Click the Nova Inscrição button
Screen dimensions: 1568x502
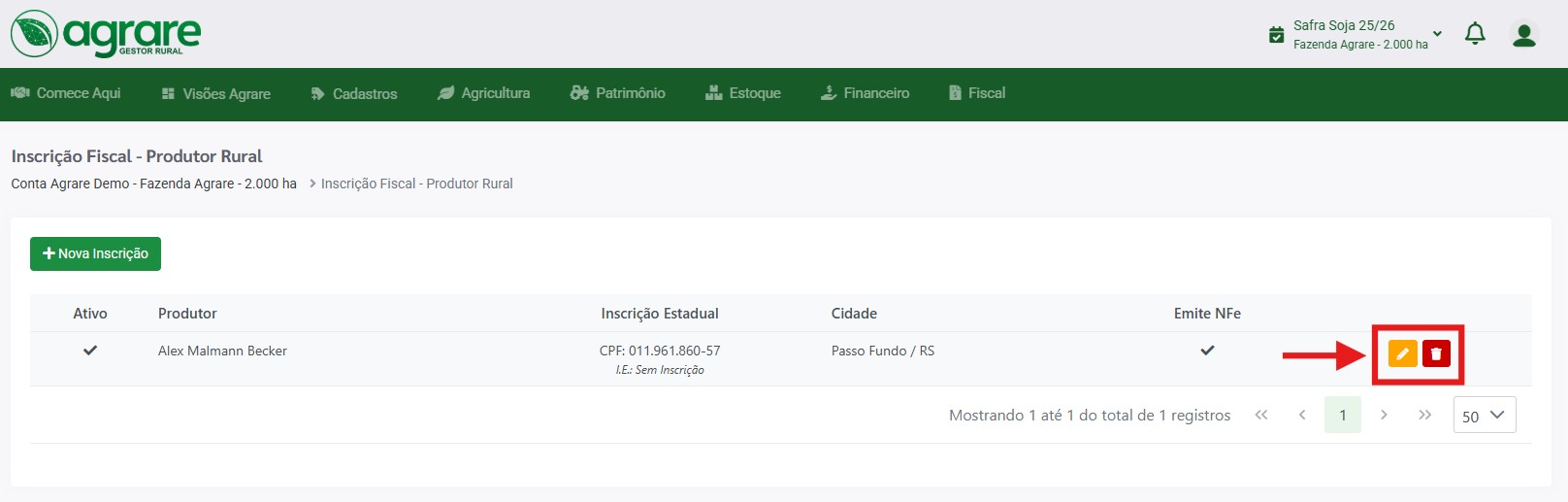[x=95, y=253]
